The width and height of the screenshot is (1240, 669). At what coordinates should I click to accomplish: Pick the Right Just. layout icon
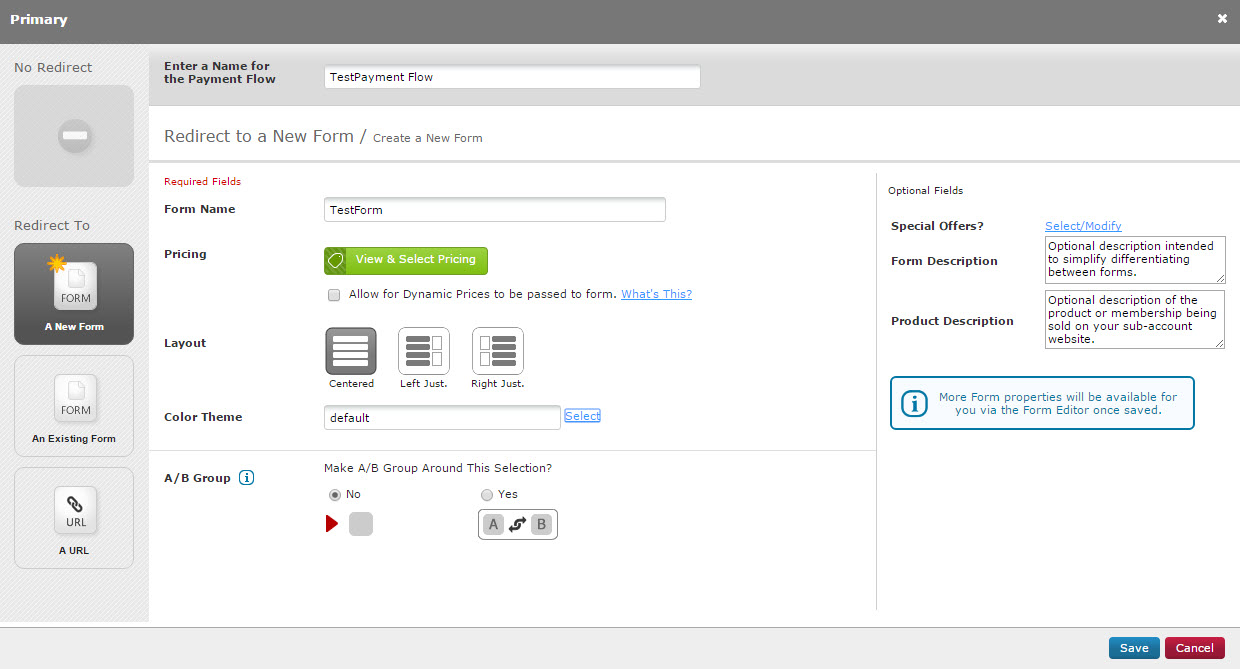click(x=498, y=352)
